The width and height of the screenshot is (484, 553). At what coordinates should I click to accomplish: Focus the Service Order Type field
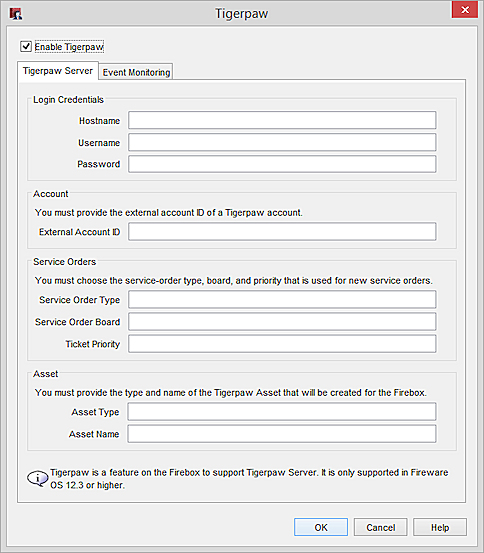pyautogui.click(x=282, y=299)
